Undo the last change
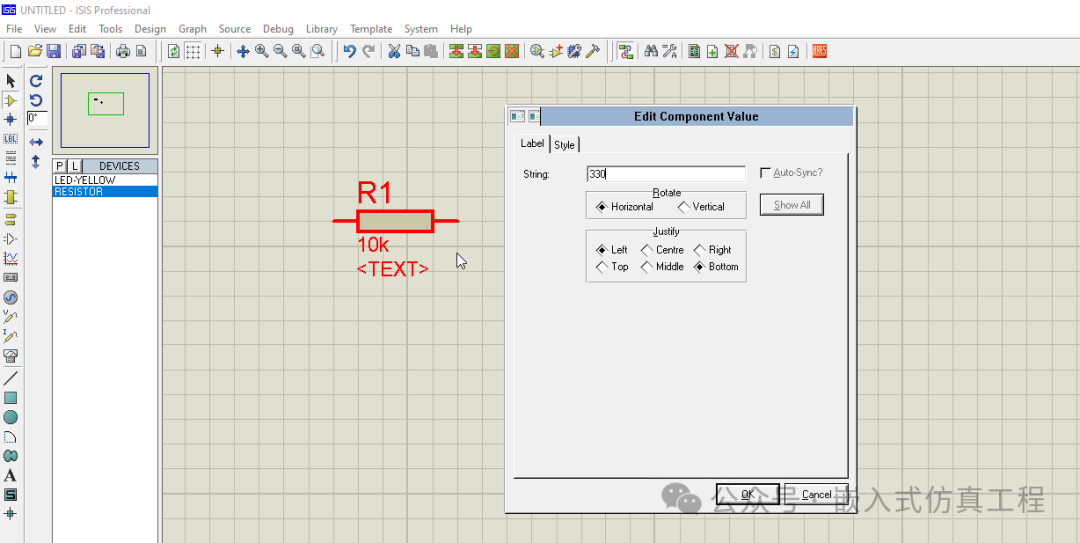Screen dimensions: 1080x543 pos(350,51)
